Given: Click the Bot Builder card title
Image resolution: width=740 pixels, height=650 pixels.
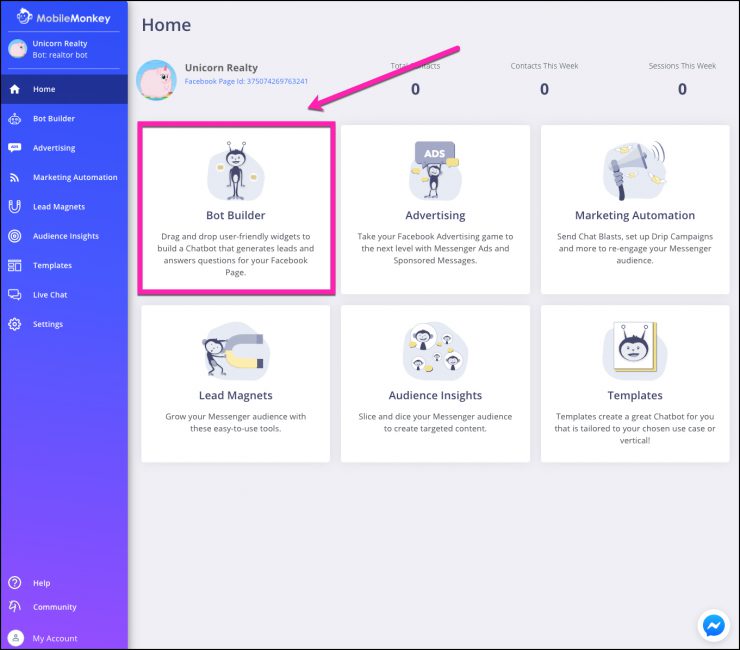Looking at the screenshot, I should pos(235,215).
